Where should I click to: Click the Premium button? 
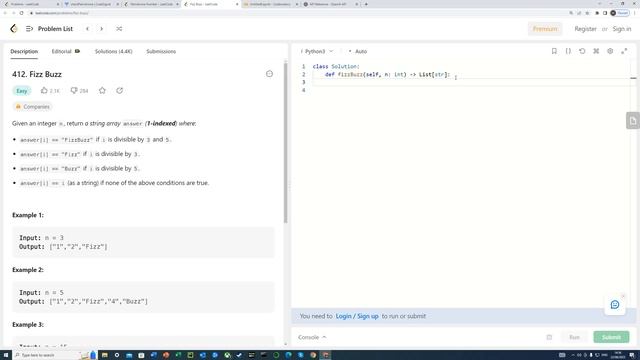[x=545, y=29]
